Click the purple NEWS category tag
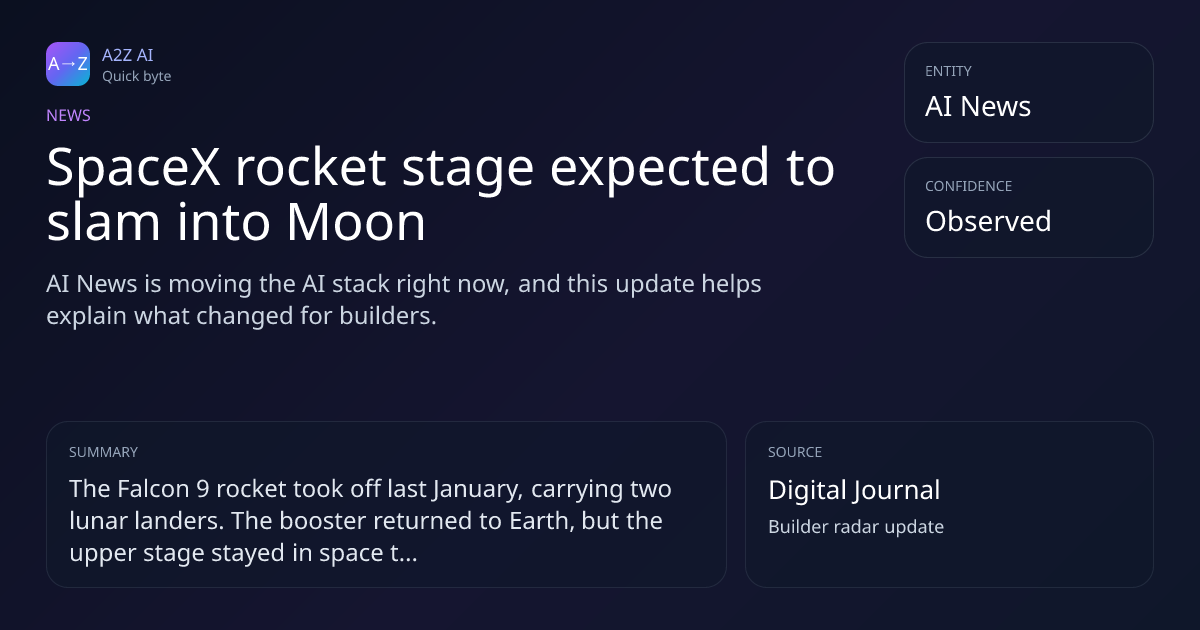The height and width of the screenshot is (630, 1200). (x=68, y=115)
